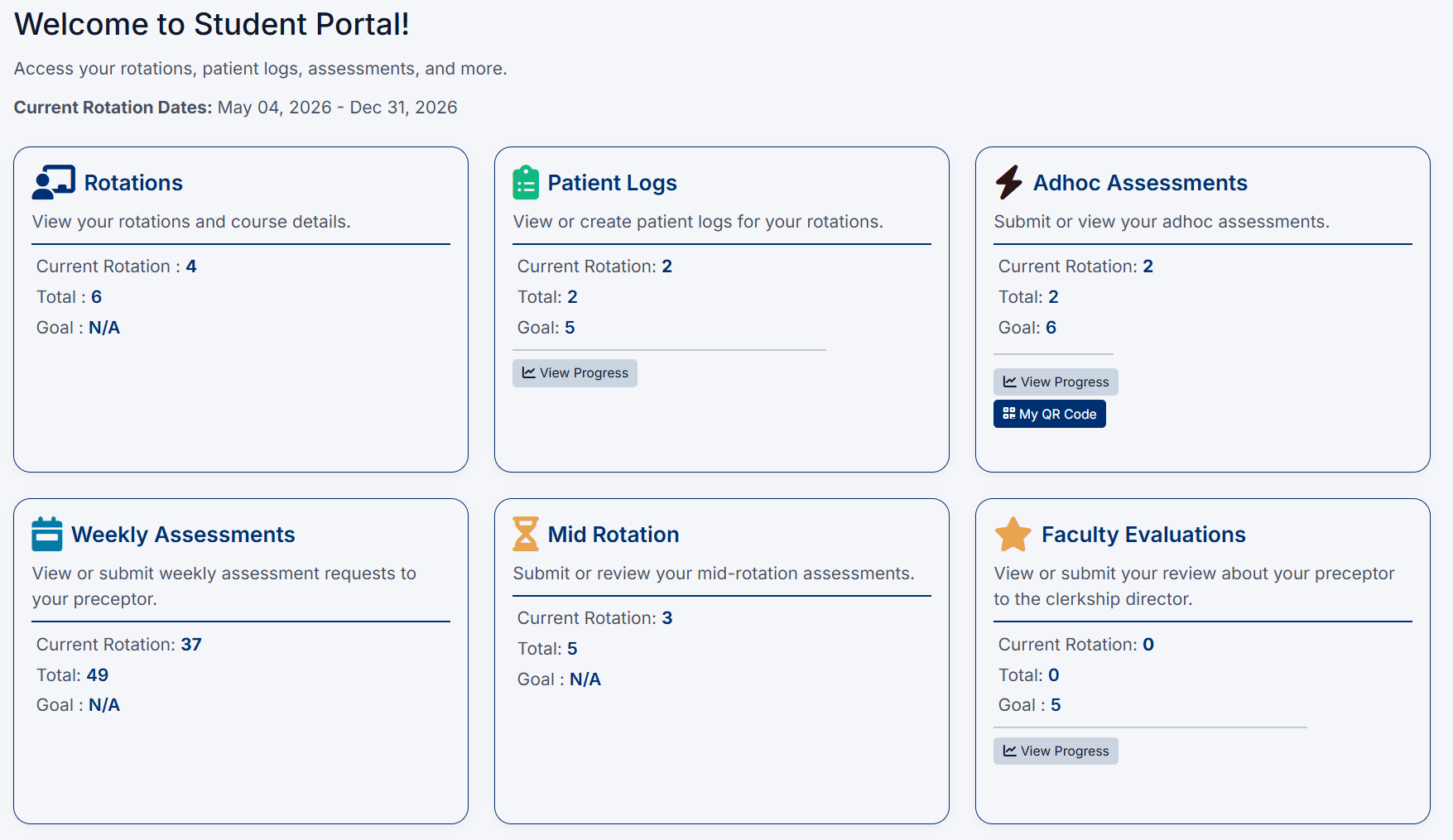
Task: Open the Weekly Assessments title
Action: point(183,535)
